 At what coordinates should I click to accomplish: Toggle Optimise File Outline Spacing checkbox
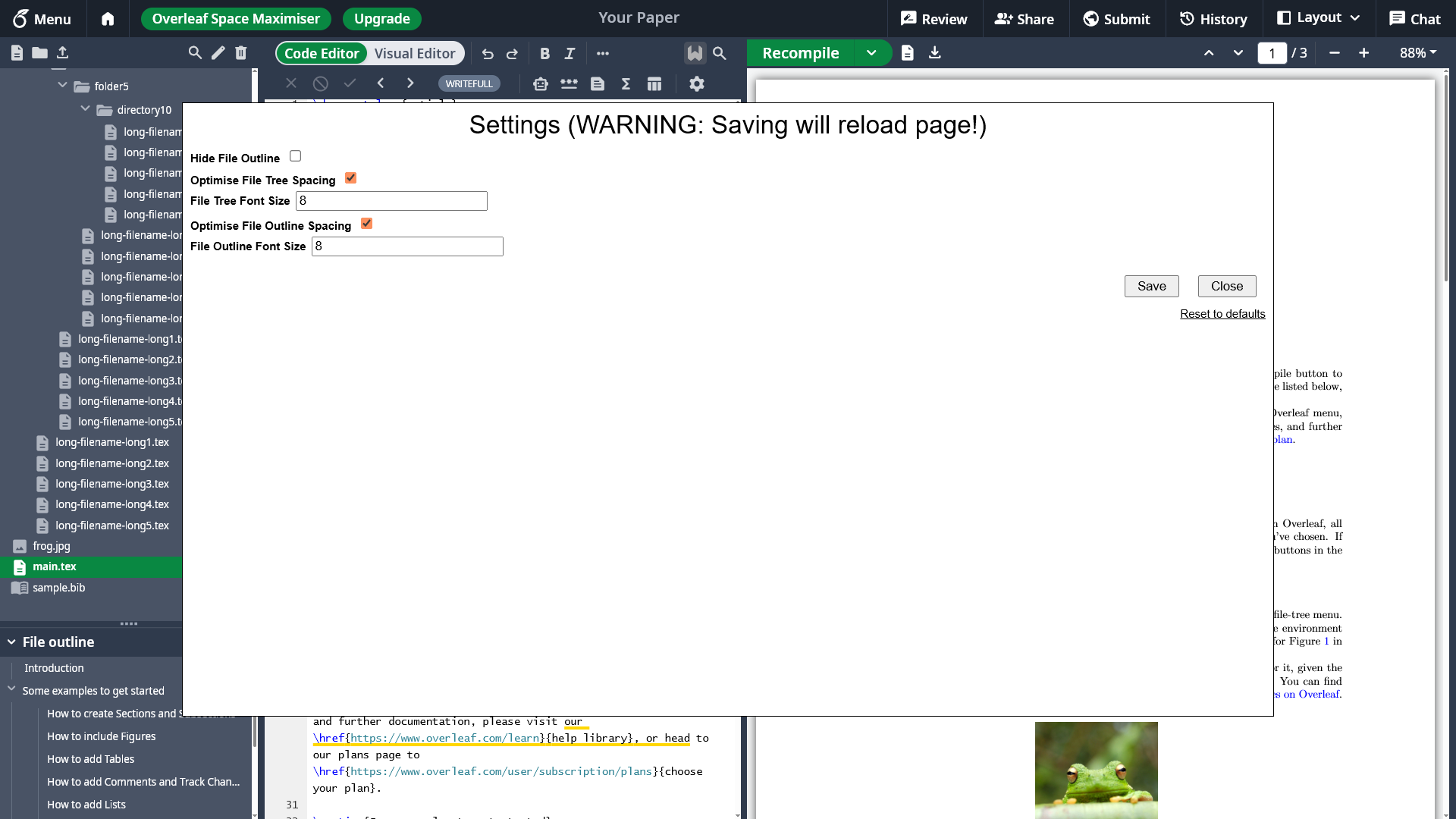coord(366,224)
